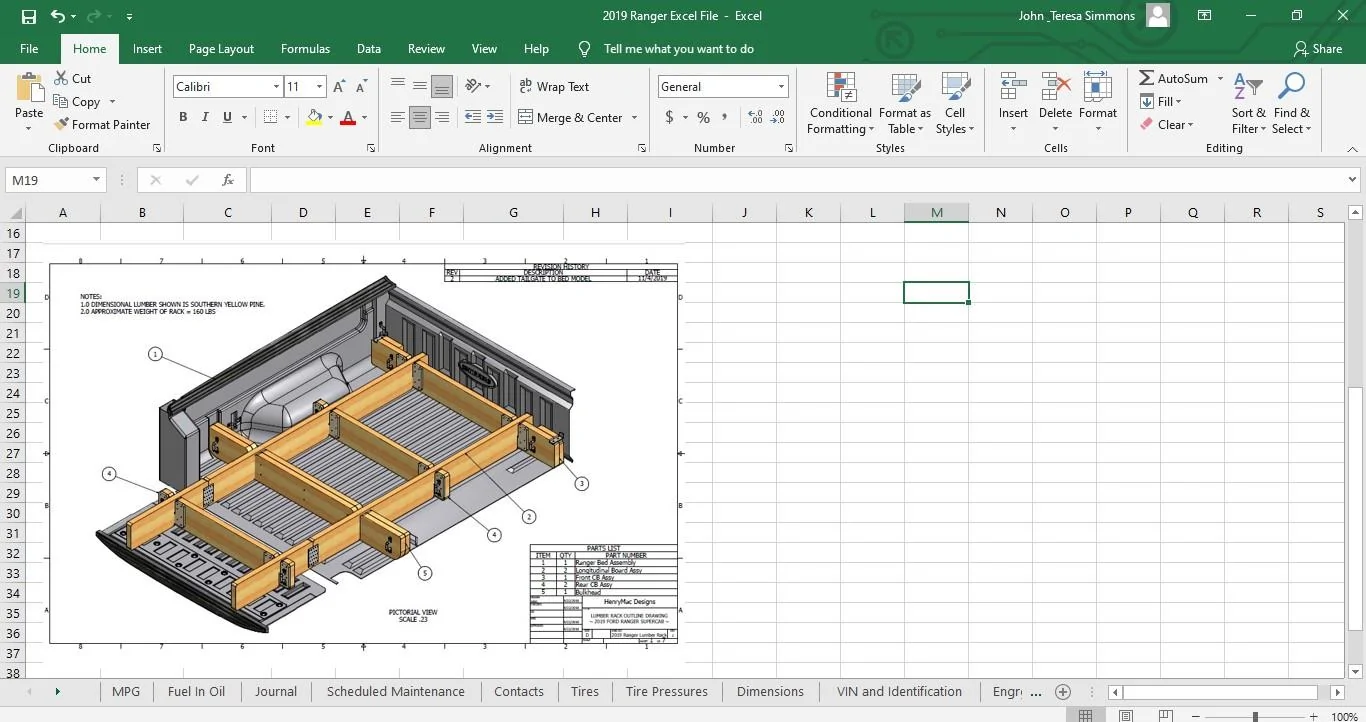Toggle Bold formatting
This screenshot has height=722, width=1366.
click(183, 117)
